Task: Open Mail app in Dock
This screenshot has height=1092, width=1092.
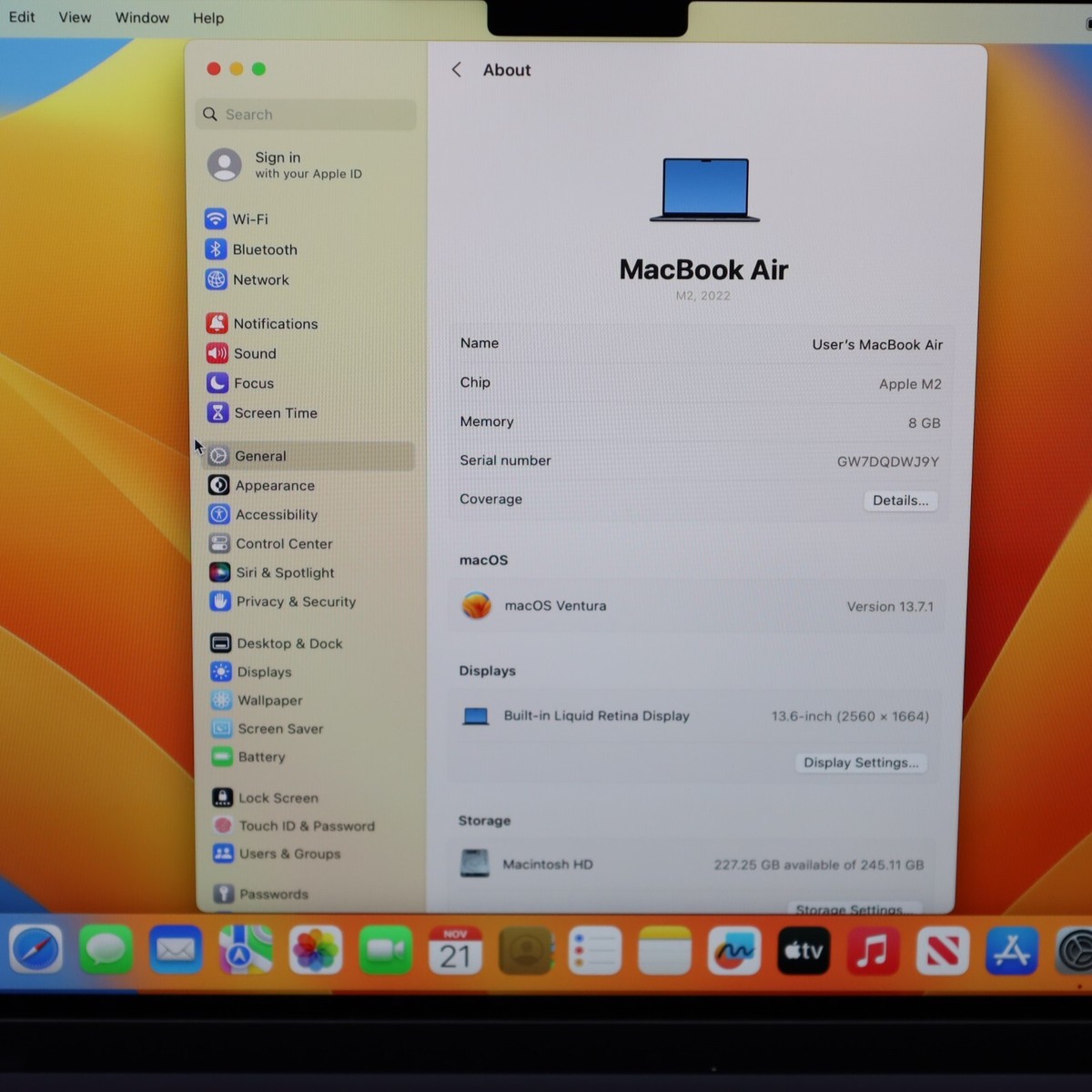Action: click(x=176, y=950)
